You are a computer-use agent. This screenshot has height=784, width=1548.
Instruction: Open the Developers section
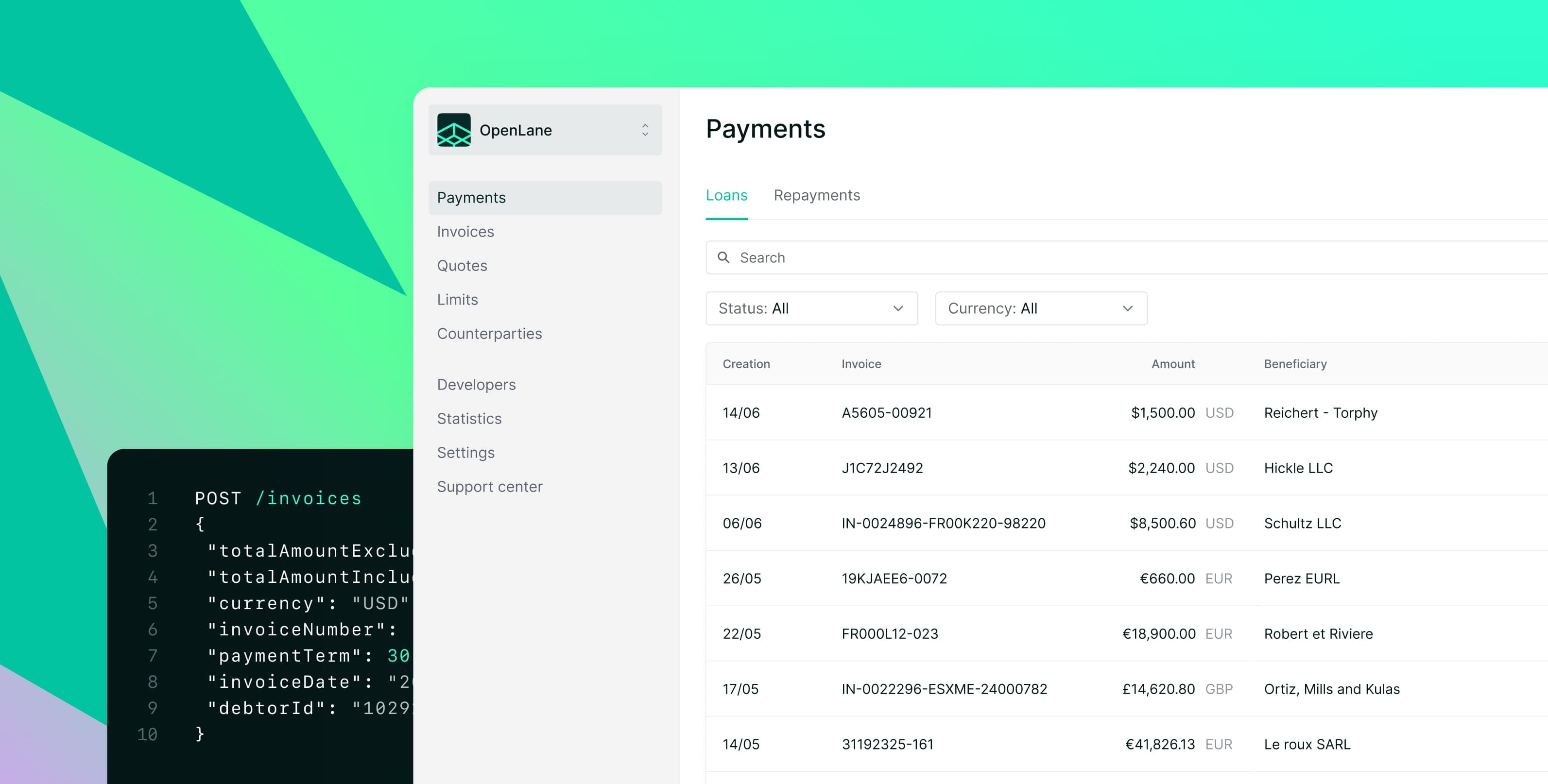(x=476, y=385)
